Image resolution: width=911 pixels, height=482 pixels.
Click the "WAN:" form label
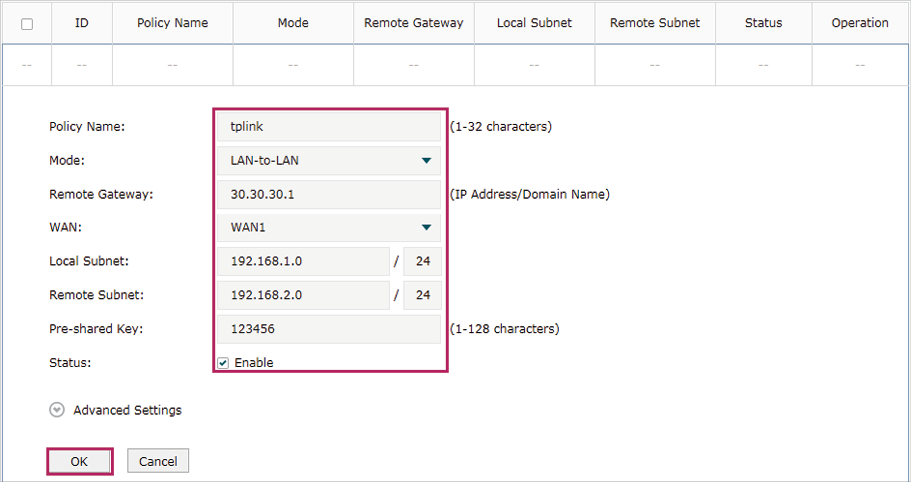66,228
